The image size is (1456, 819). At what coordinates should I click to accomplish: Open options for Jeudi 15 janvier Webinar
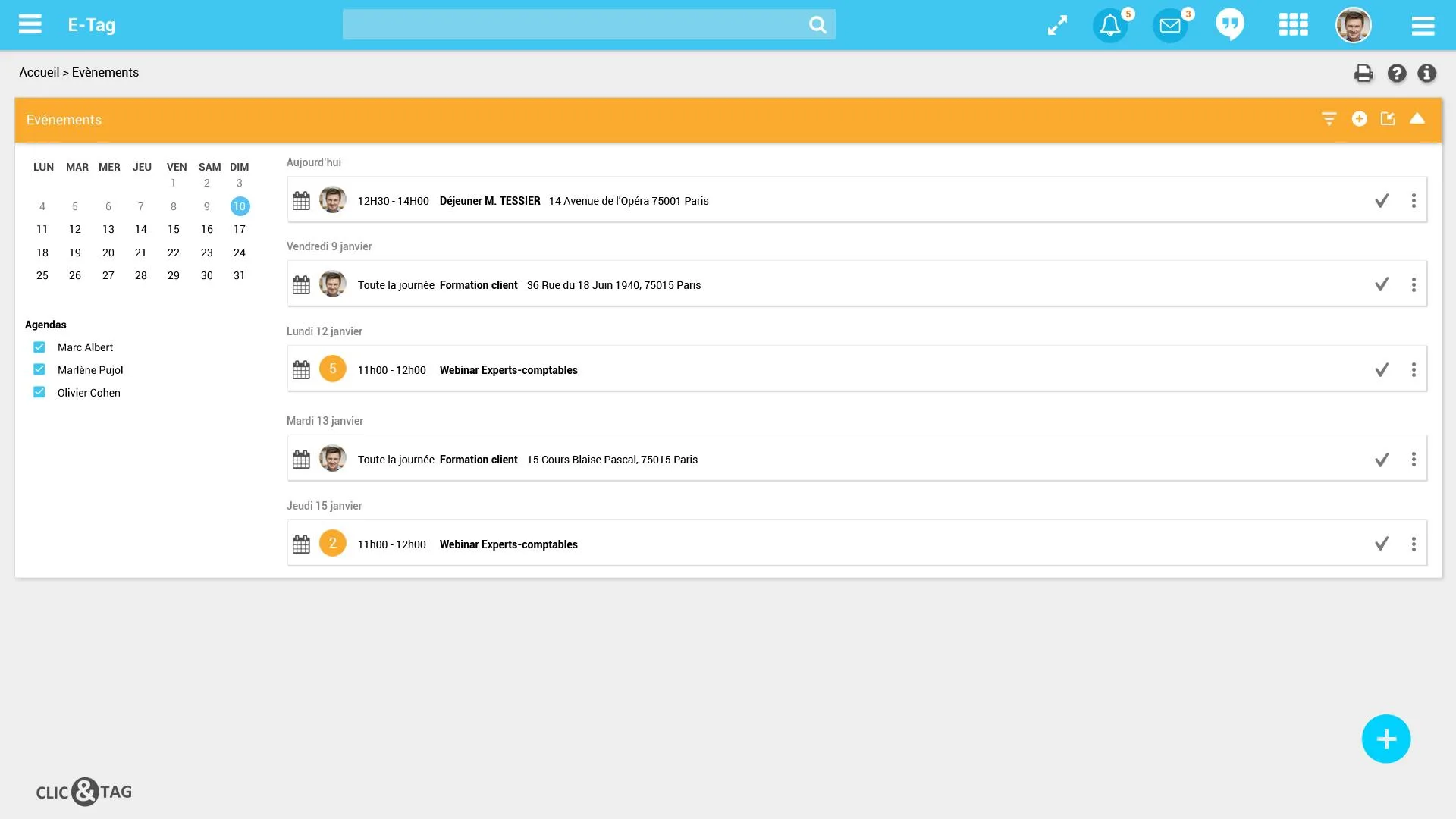point(1414,544)
